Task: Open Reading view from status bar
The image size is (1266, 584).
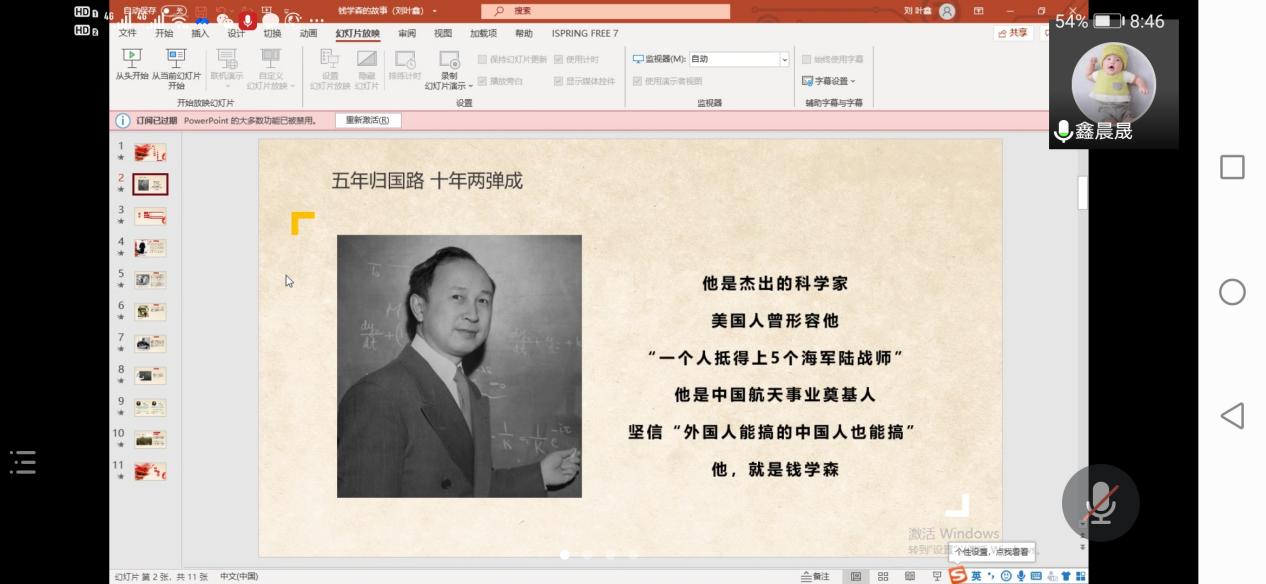Action: [x=909, y=576]
